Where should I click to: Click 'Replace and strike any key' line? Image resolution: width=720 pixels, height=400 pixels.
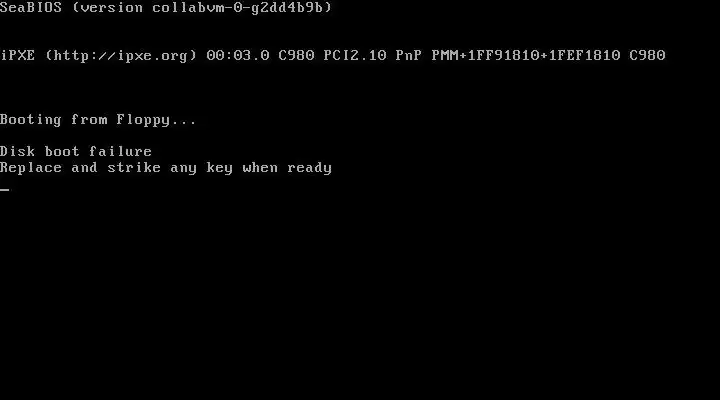pyautogui.click(x=166, y=168)
